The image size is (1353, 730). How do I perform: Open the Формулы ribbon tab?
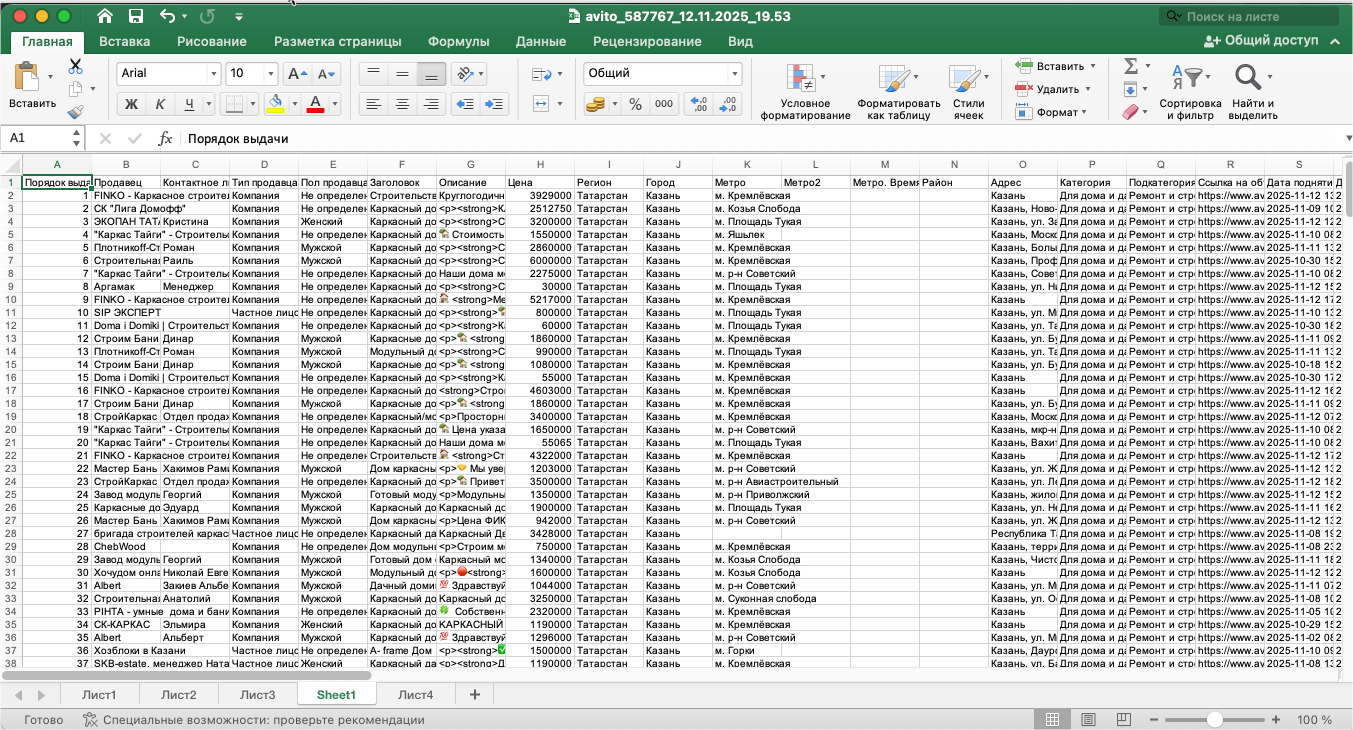[x=458, y=41]
